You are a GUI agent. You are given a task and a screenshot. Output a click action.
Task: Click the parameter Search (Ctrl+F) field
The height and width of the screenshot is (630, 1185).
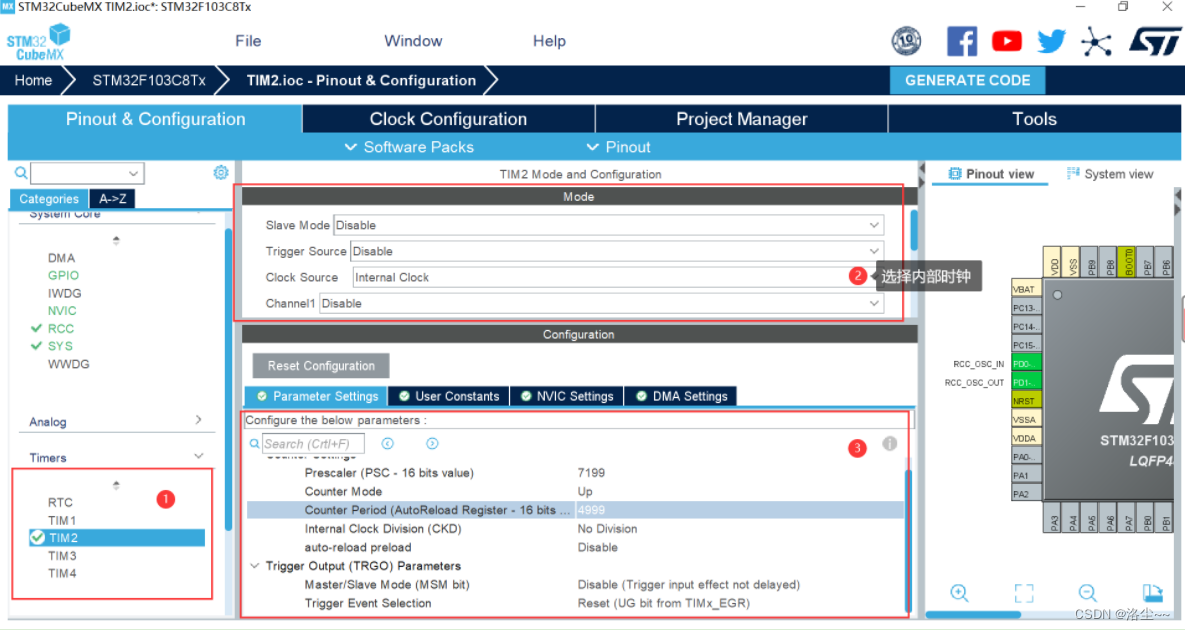(313, 444)
